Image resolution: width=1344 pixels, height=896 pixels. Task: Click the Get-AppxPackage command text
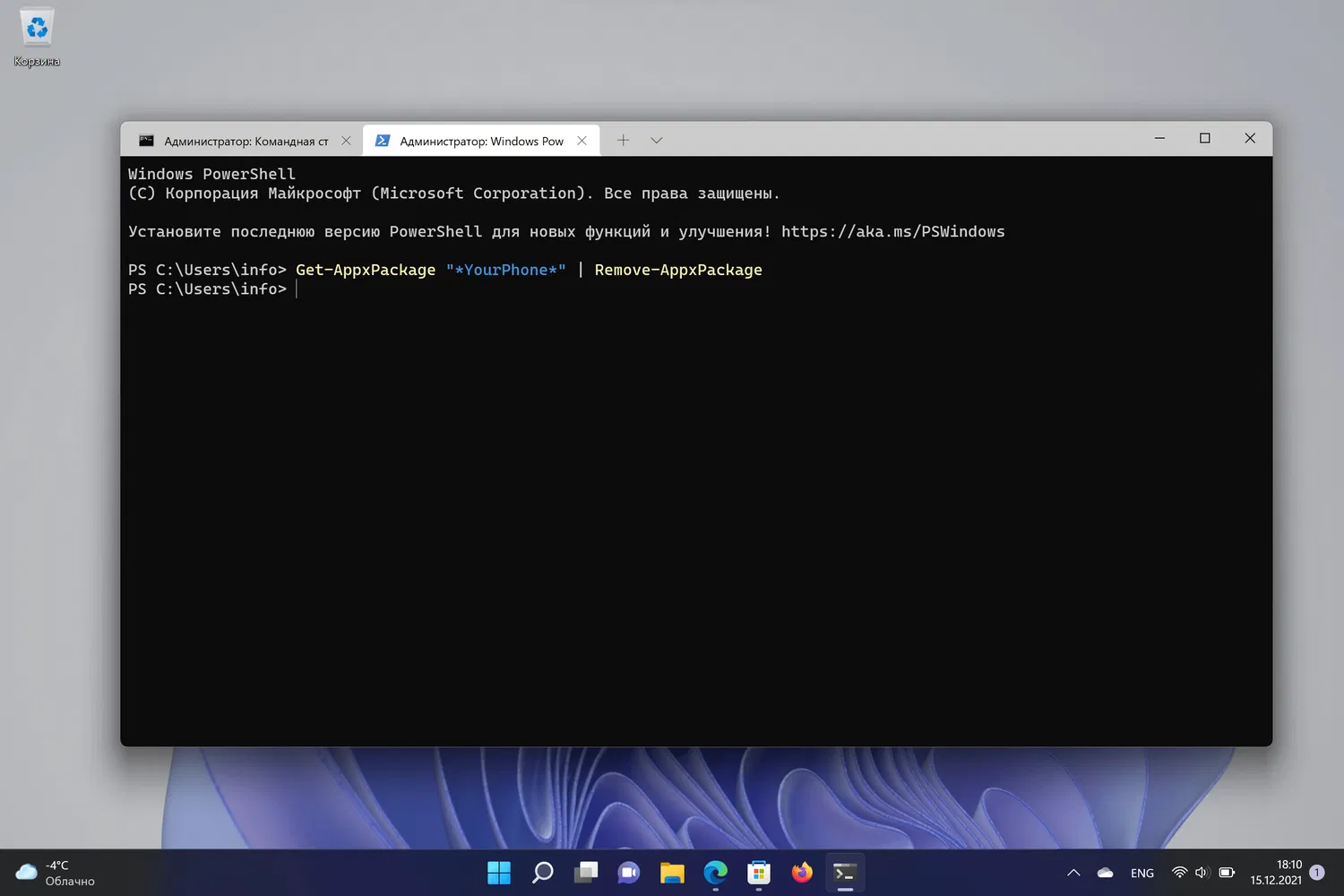pyautogui.click(x=366, y=270)
